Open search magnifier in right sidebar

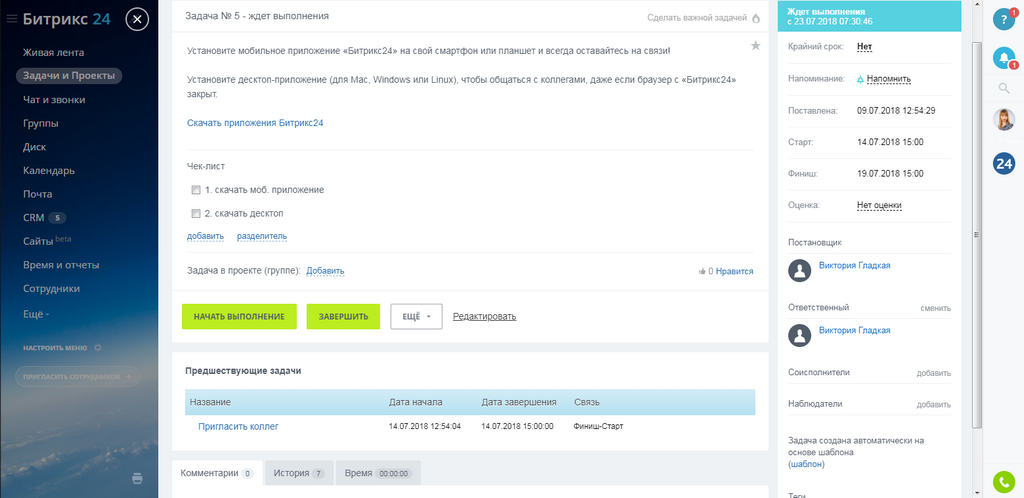(1004, 87)
